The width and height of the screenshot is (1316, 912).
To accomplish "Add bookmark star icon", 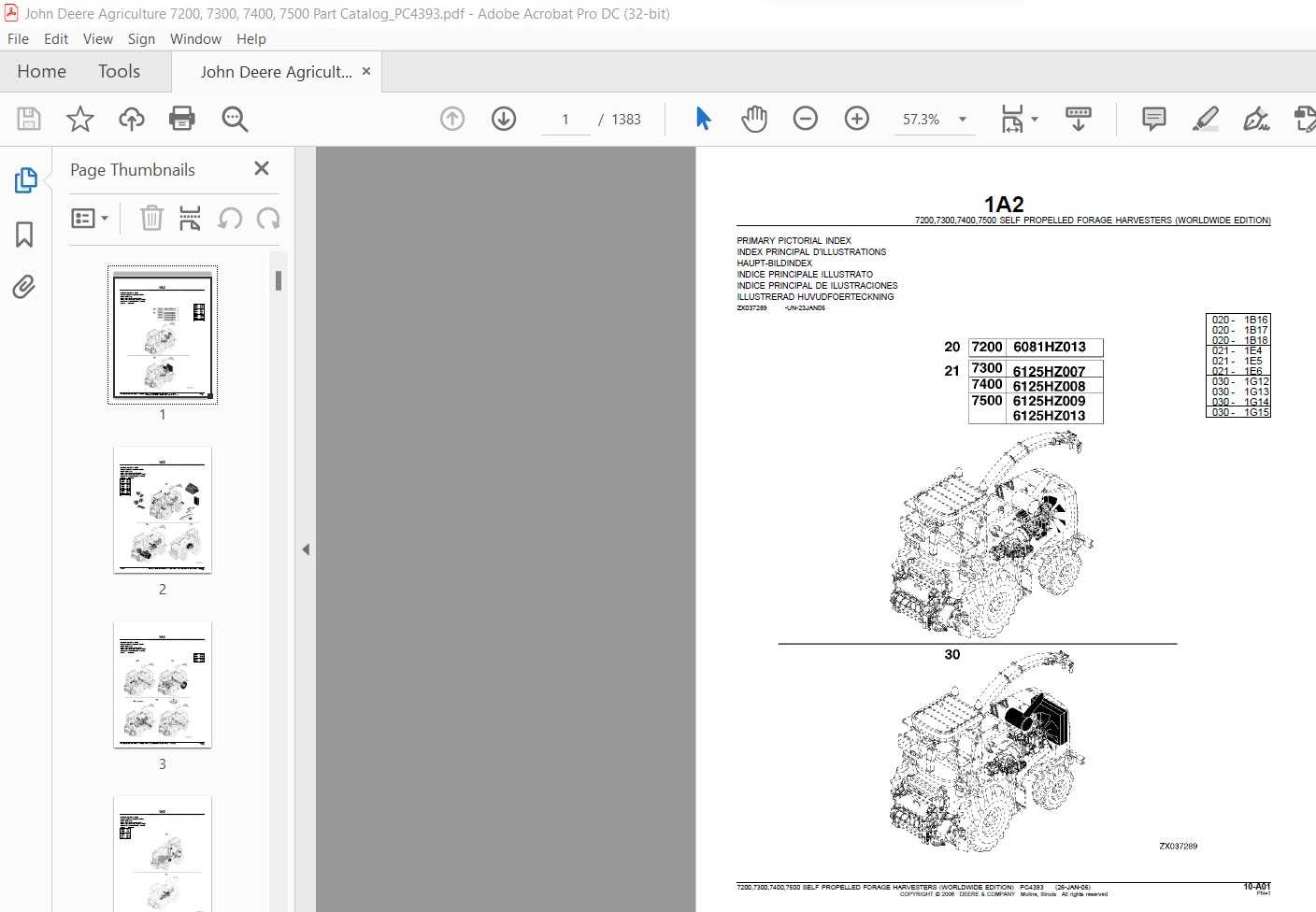I will click(80, 119).
